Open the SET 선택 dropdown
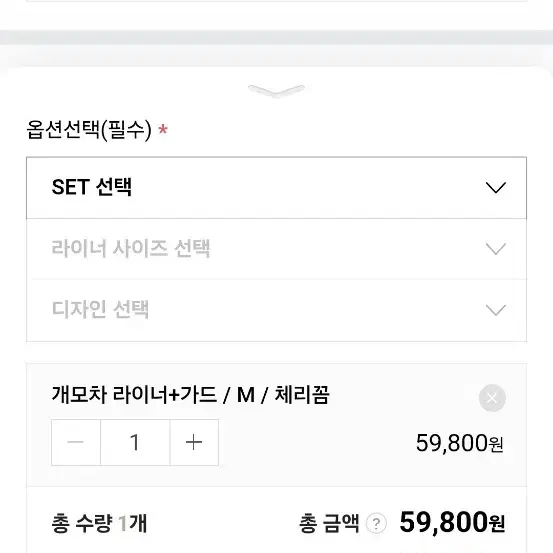 tap(276, 188)
